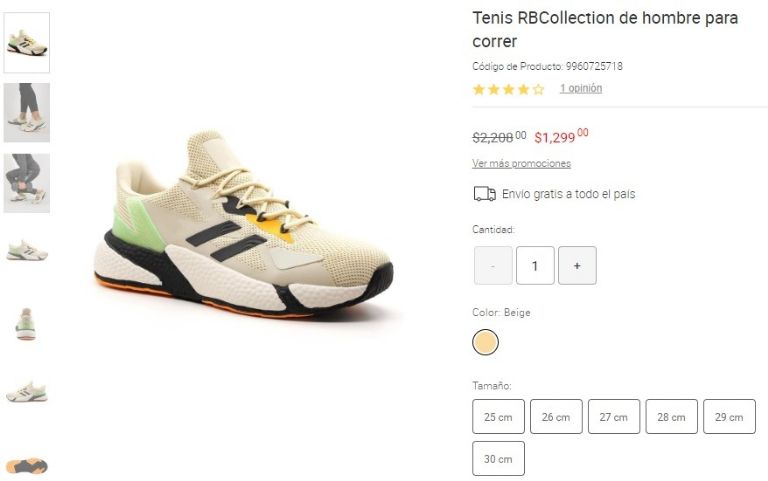Choose the 26 cm size option
768x481 pixels.
tap(556, 417)
